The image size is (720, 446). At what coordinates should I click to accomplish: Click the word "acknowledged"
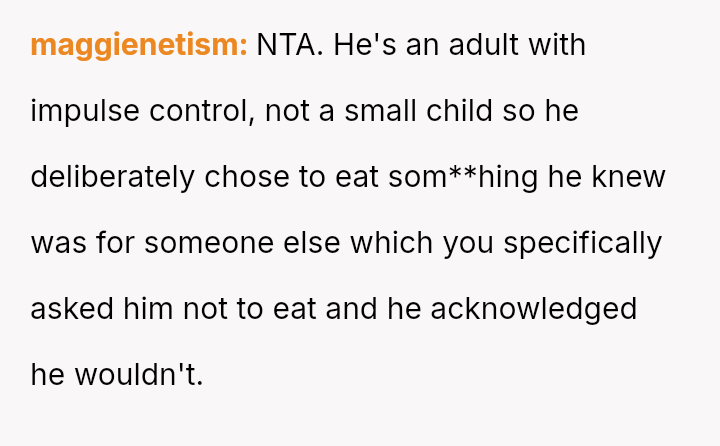tap(534, 309)
